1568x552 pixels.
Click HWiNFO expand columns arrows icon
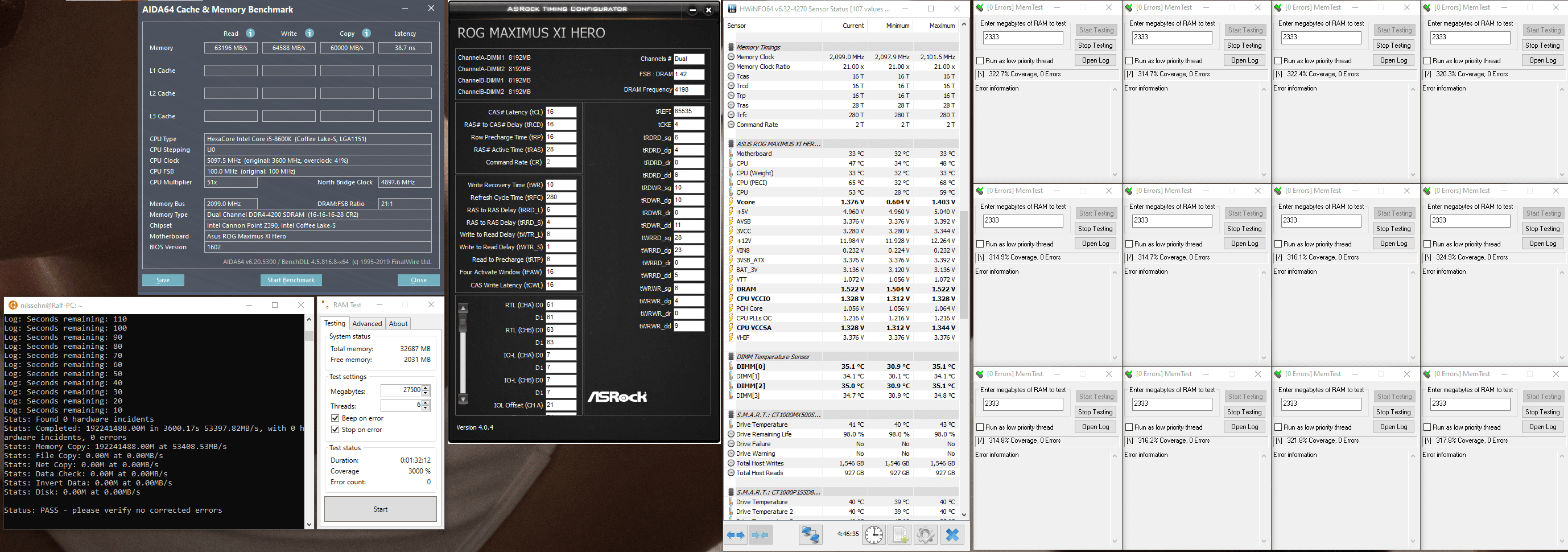pos(736,535)
